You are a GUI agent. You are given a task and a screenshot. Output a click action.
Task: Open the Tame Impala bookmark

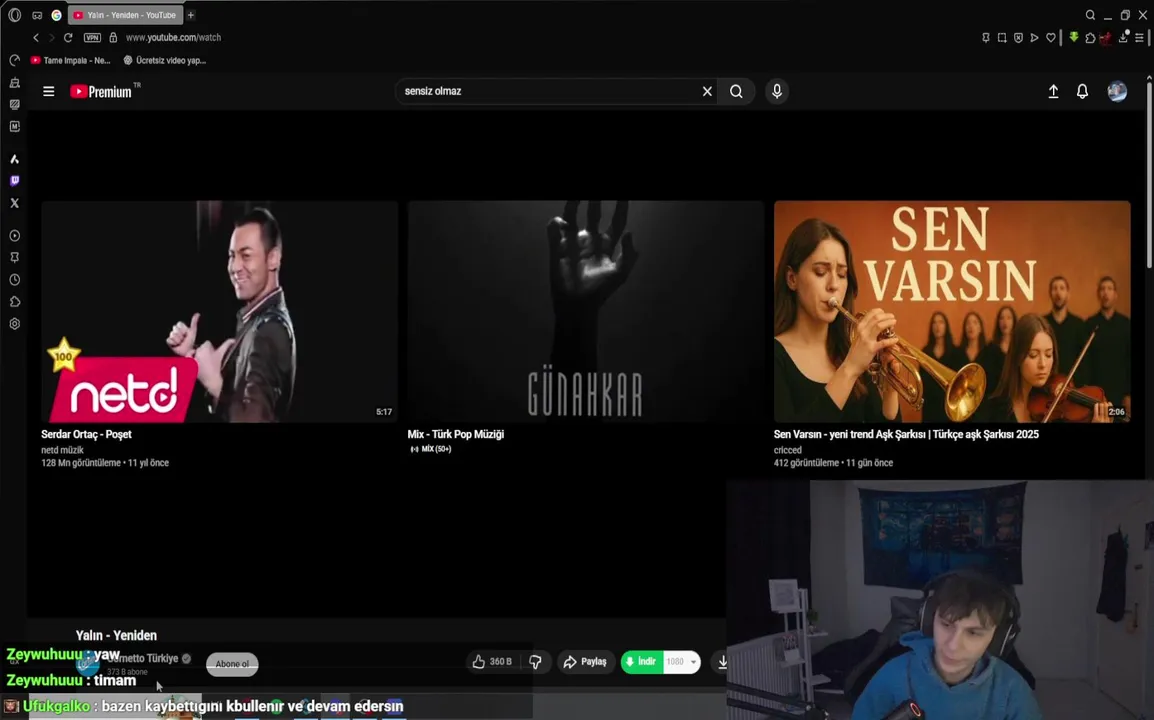(71, 60)
